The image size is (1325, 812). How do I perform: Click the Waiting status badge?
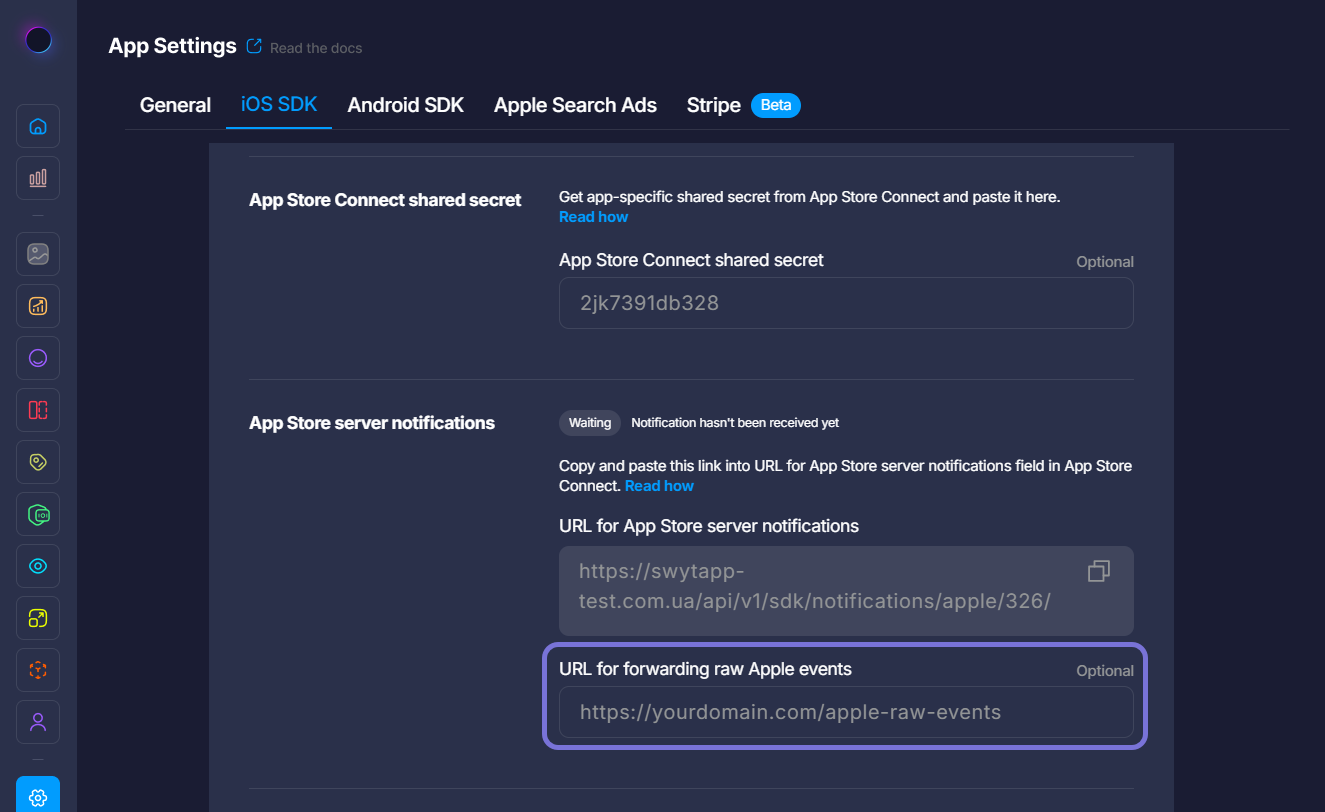[590, 423]
